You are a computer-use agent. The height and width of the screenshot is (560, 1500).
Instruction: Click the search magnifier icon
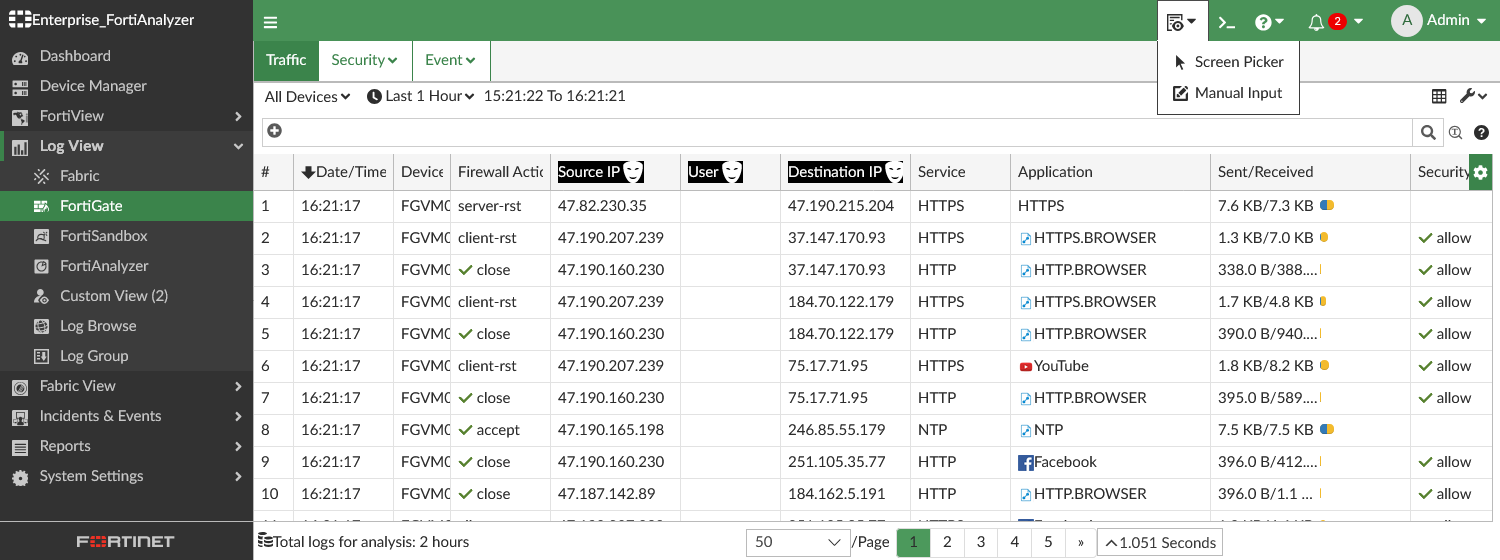pyautogui.click(x=1427, y=132)
